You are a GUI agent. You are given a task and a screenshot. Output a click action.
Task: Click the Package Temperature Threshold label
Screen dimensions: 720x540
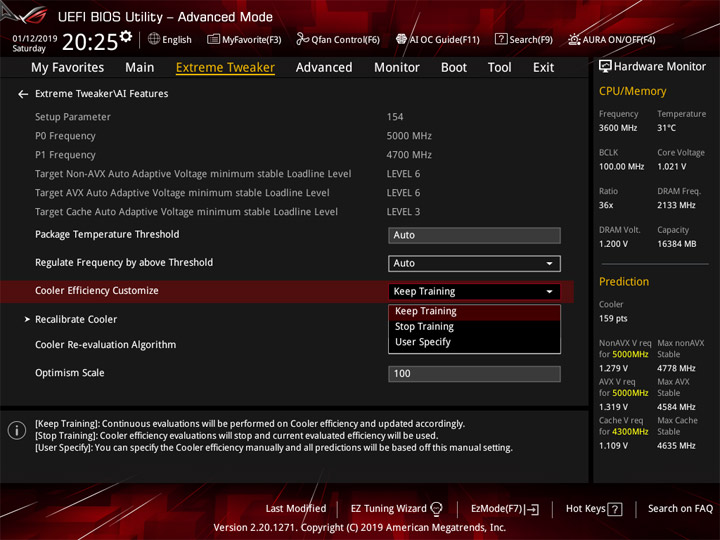[107, 234]
